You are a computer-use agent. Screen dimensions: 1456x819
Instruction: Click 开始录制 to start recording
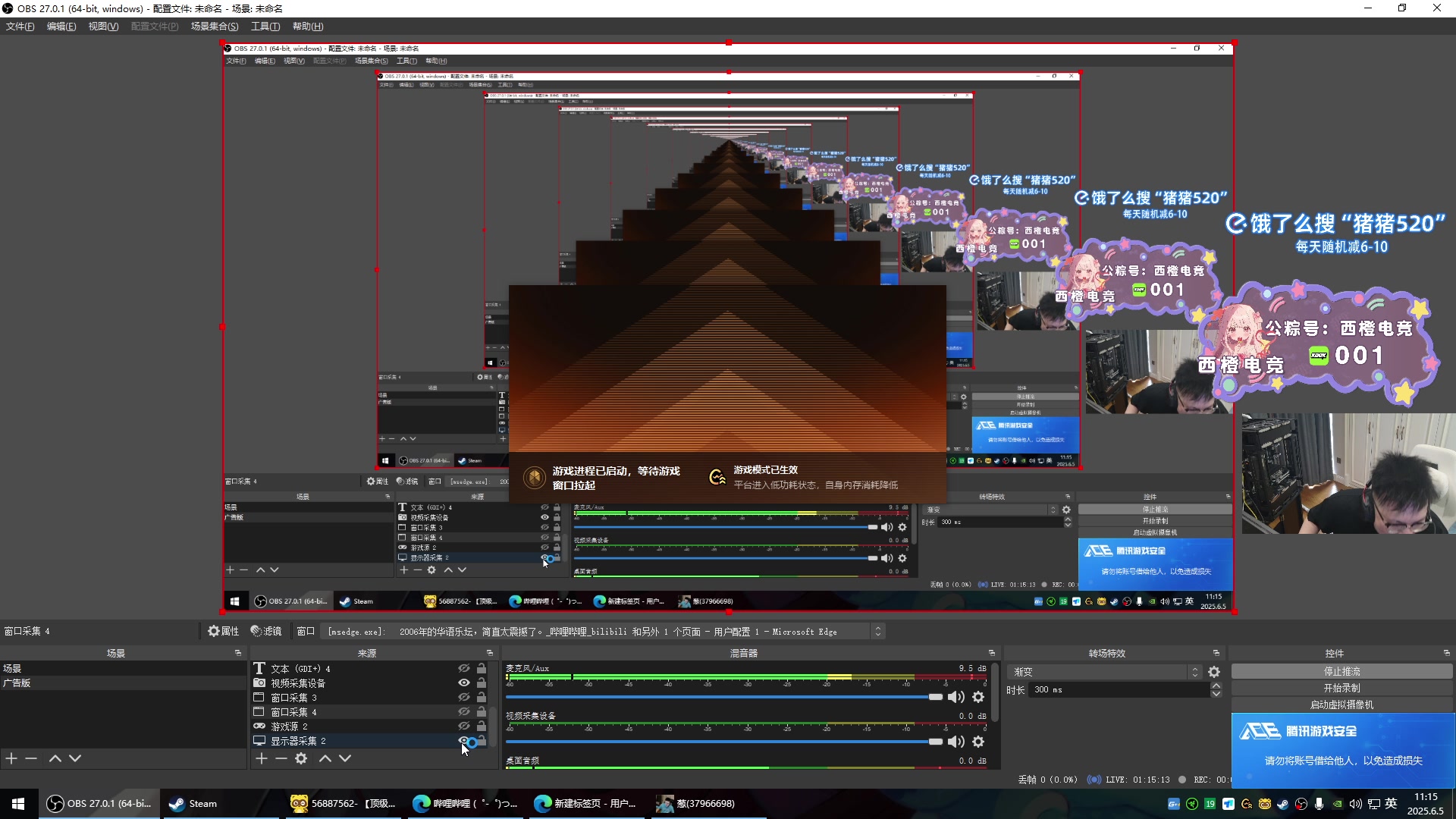[1341, 689]
